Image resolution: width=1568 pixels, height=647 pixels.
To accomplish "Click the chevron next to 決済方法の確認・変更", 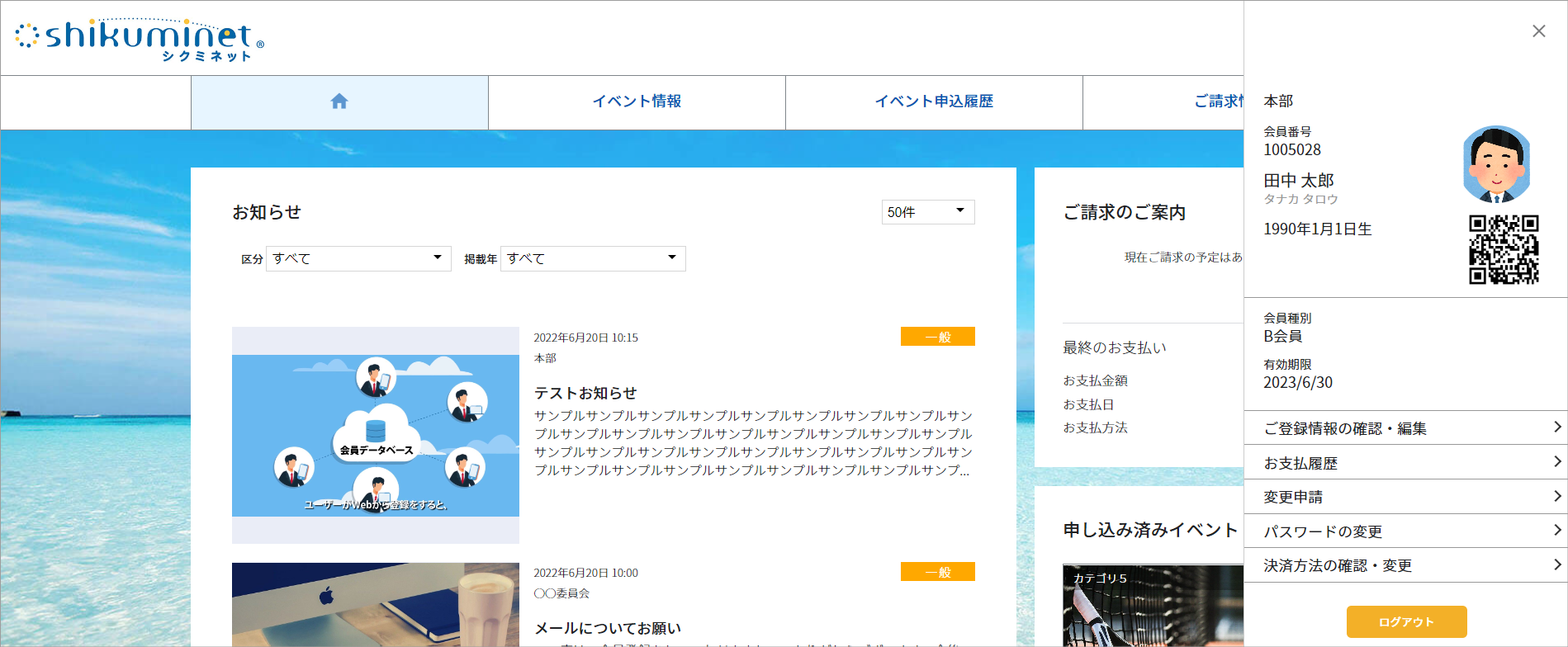I will pyautogui.click(x=1556, y=565).
